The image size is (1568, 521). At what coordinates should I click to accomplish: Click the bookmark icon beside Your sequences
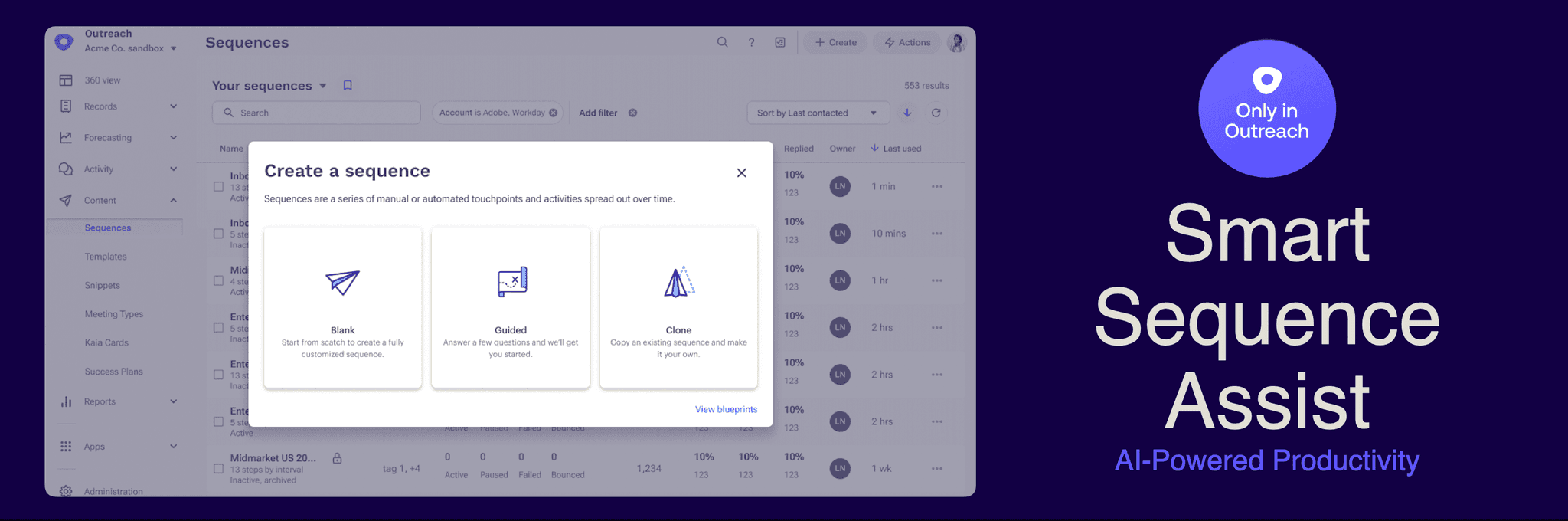coord(348,85)
